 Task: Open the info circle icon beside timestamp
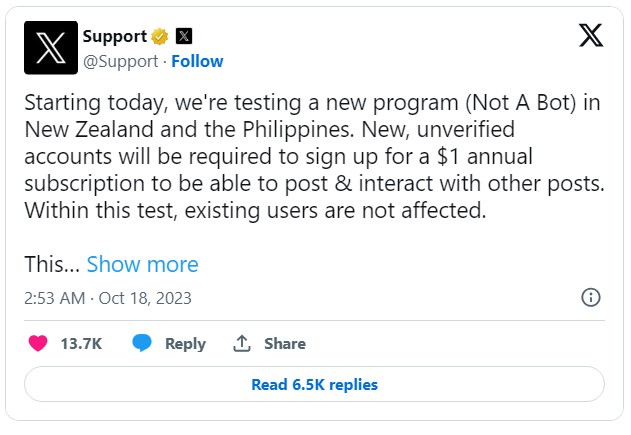(591, 298)
